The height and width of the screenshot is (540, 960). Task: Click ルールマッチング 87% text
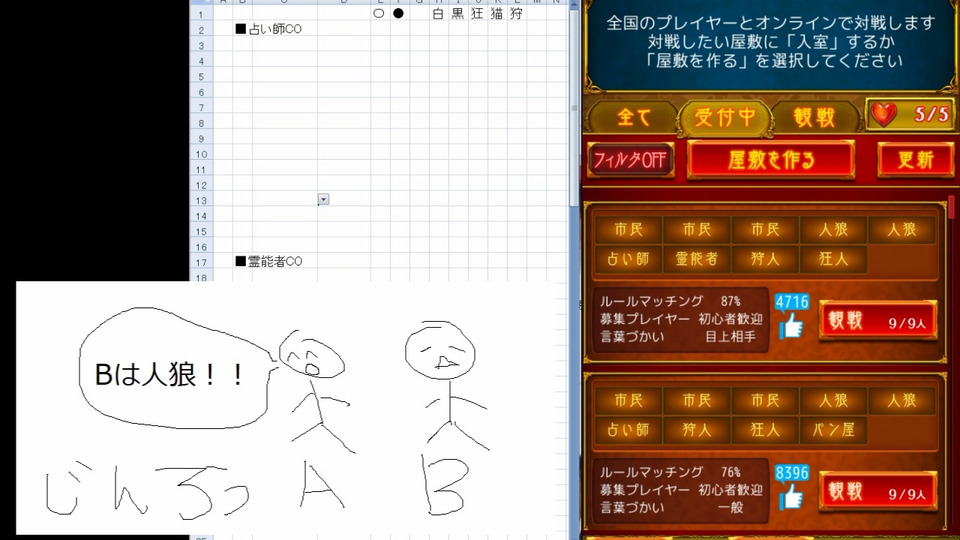point(670,301)
